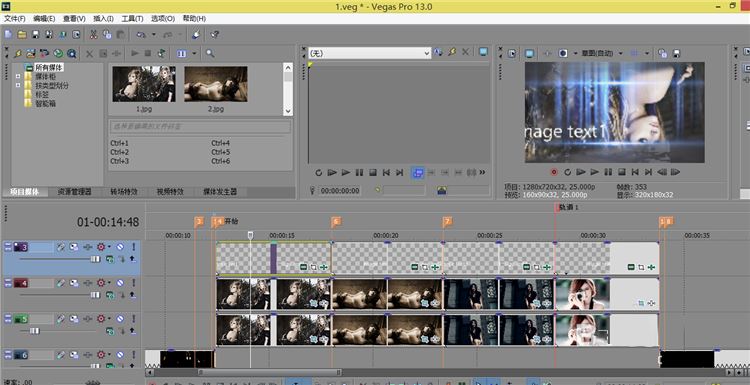
Task: Click timeline marker 7 on the ruler
Action: click(447, 221)
